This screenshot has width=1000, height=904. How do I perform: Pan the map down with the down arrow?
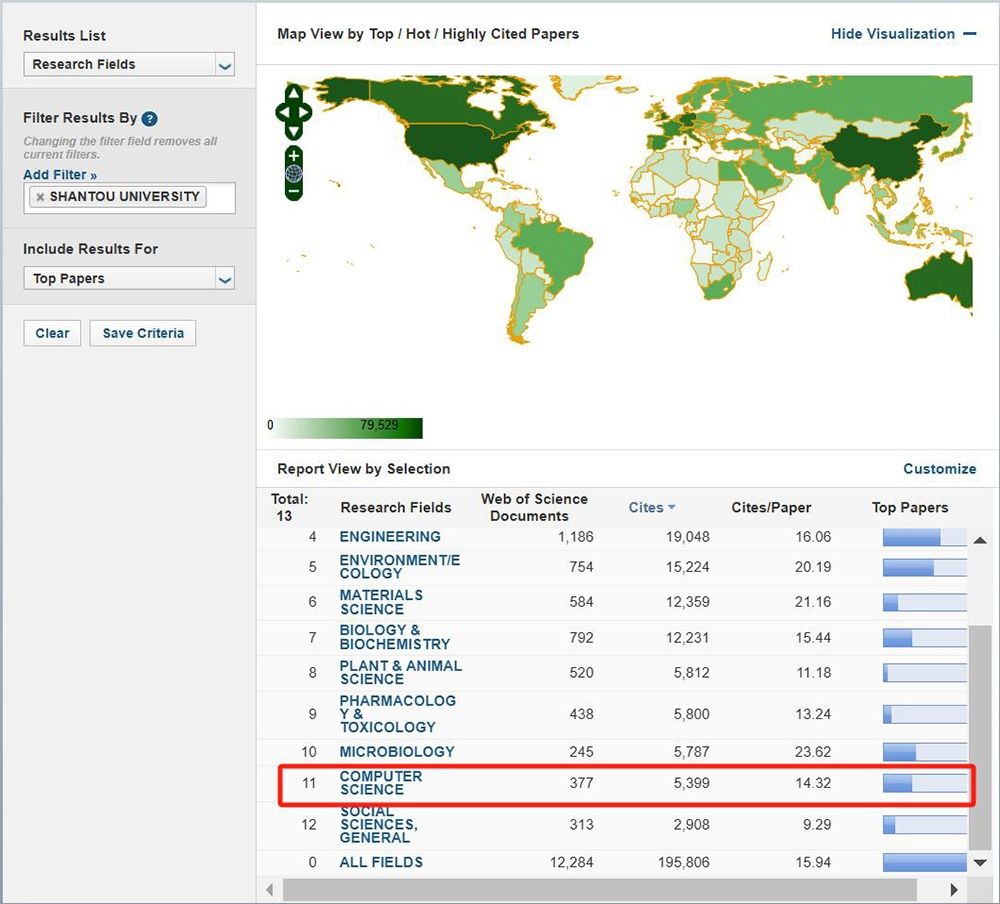coord(293,131)
